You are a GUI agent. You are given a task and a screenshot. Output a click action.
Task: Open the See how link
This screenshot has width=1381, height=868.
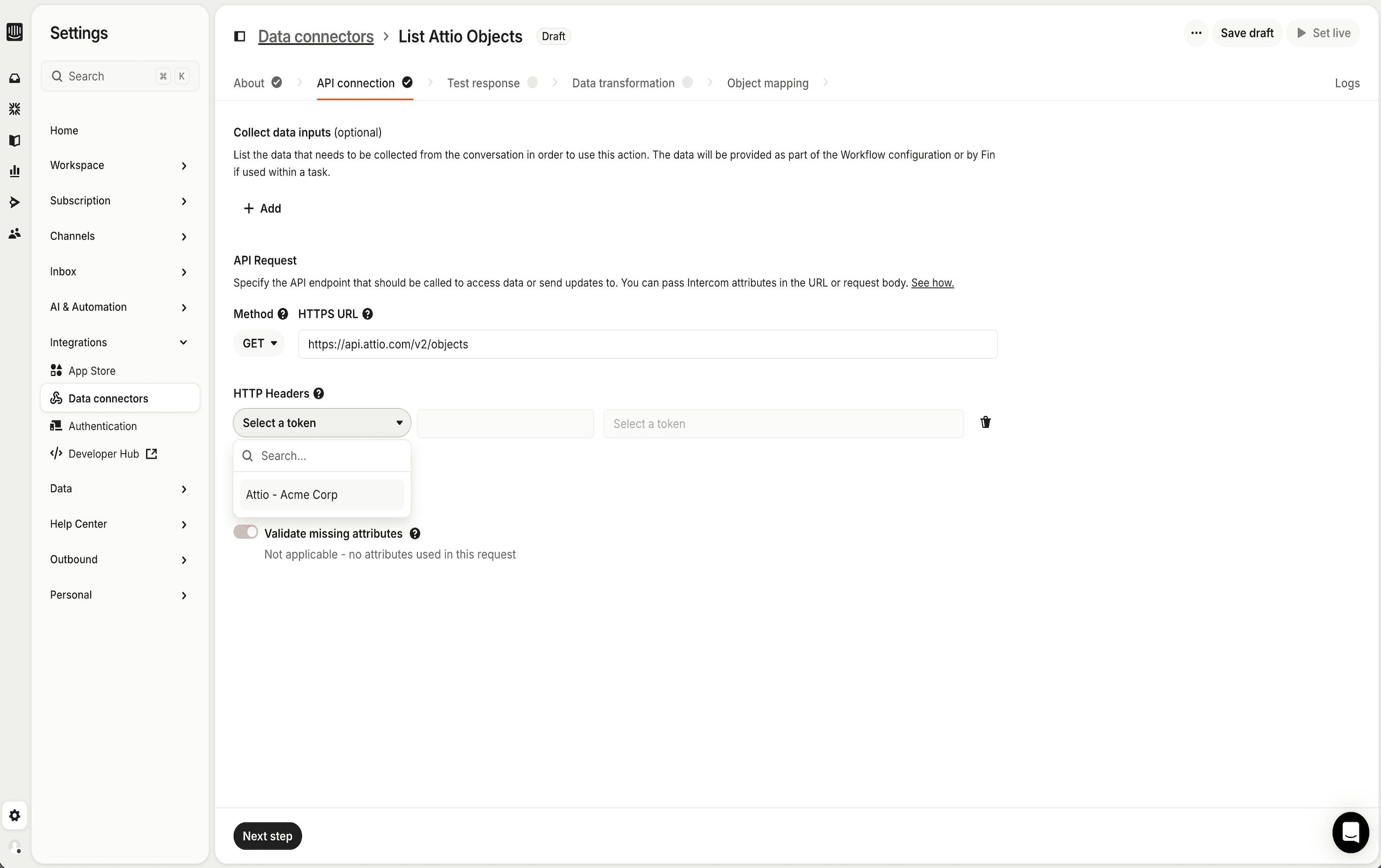(x=932, y=283)
